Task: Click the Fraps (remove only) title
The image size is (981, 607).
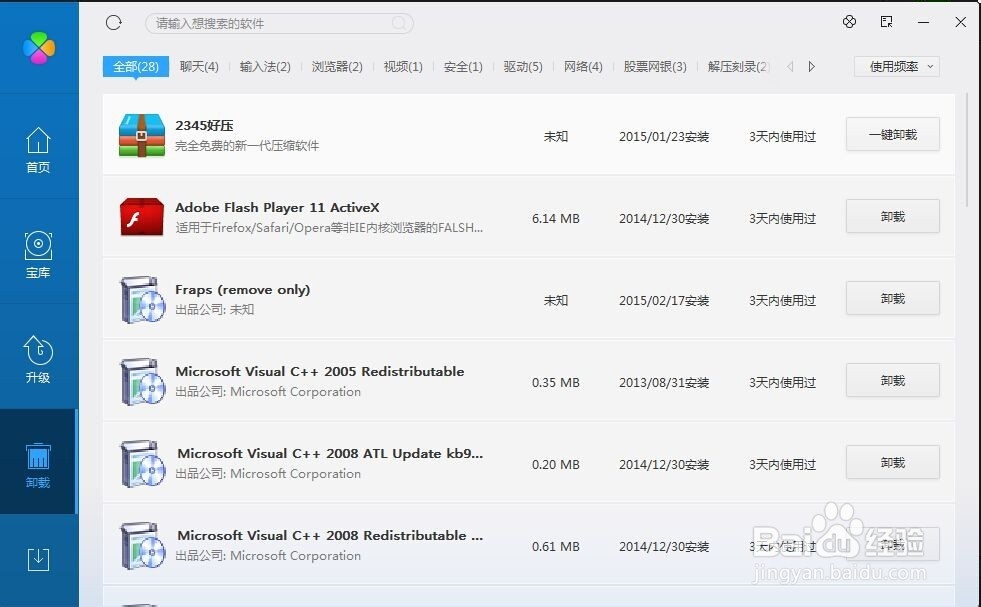Action: click(243, 290)
